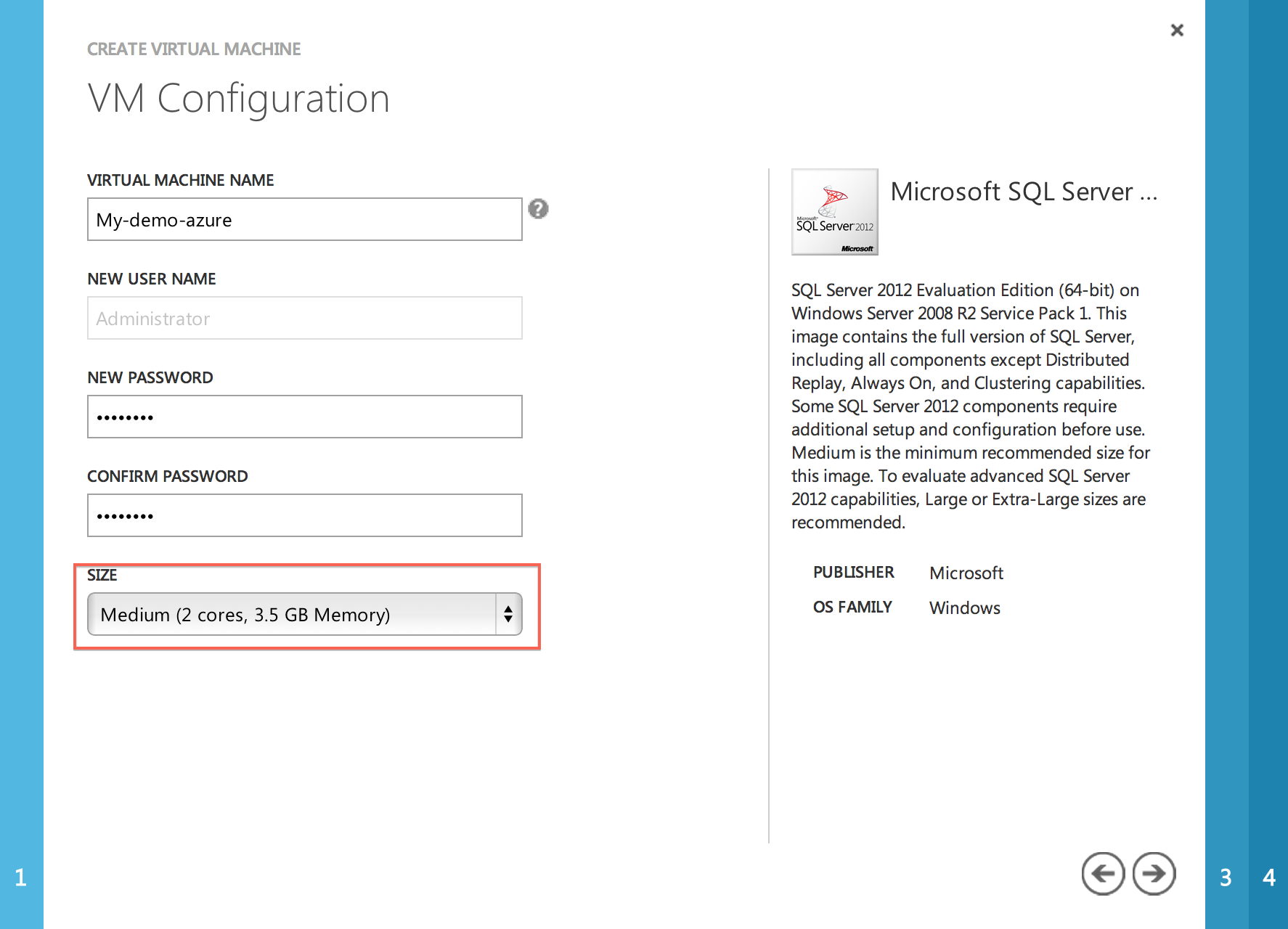
Task: Open the Size dropdown showing Medium
Action: click(x=305, y=614)
